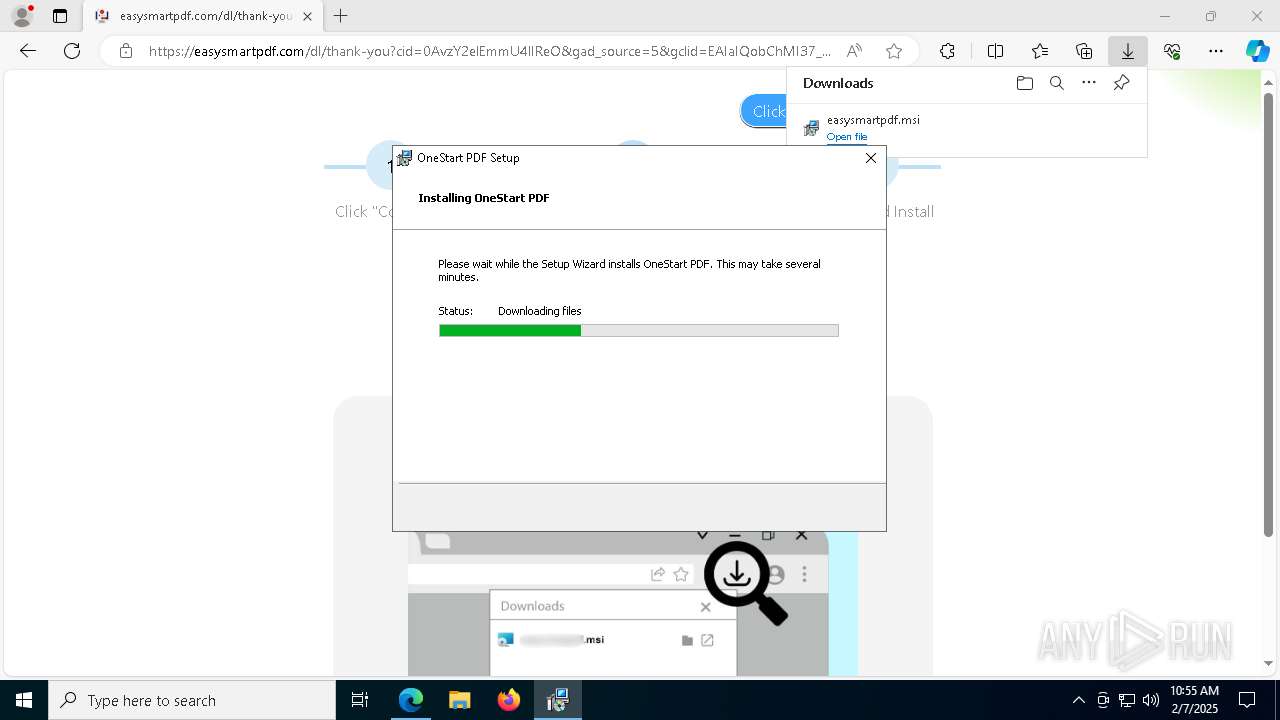Open the tab actions menu icon
The image size is (1280, 720).
[x=60, y=16]
